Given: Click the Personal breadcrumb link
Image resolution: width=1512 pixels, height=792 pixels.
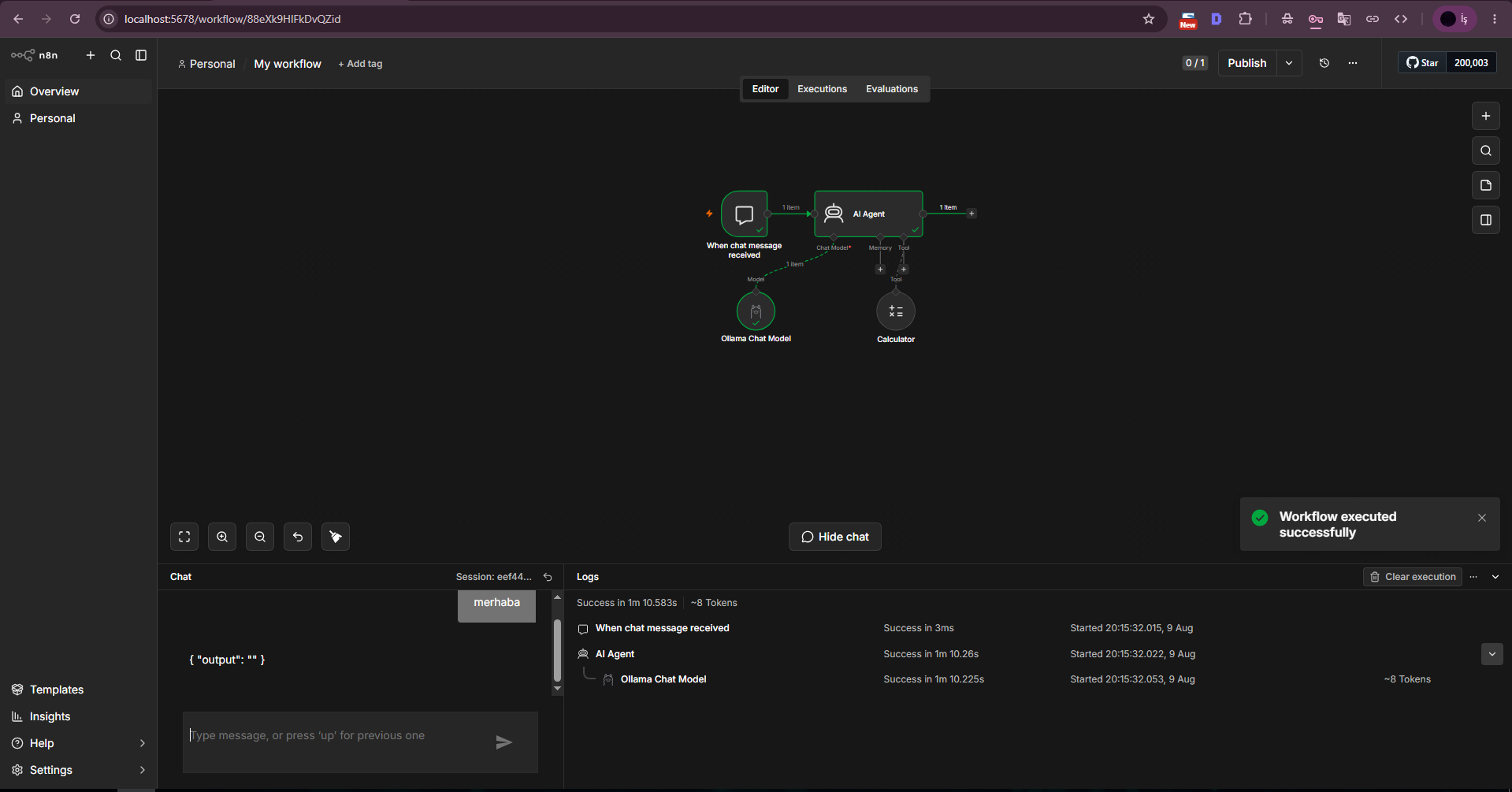Looking at the screenshot, I should (x=206, y=64).
